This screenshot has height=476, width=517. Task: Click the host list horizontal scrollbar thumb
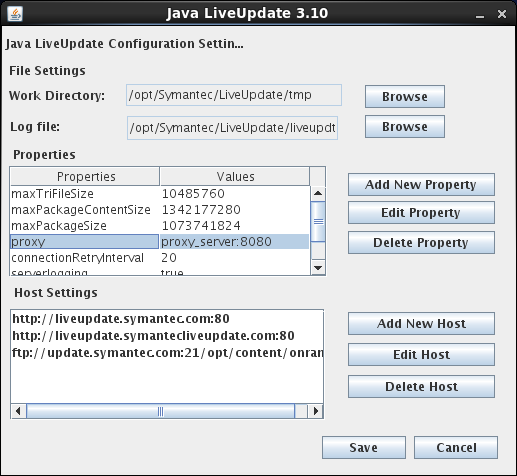pyautogui.click(x=161, y=411)
